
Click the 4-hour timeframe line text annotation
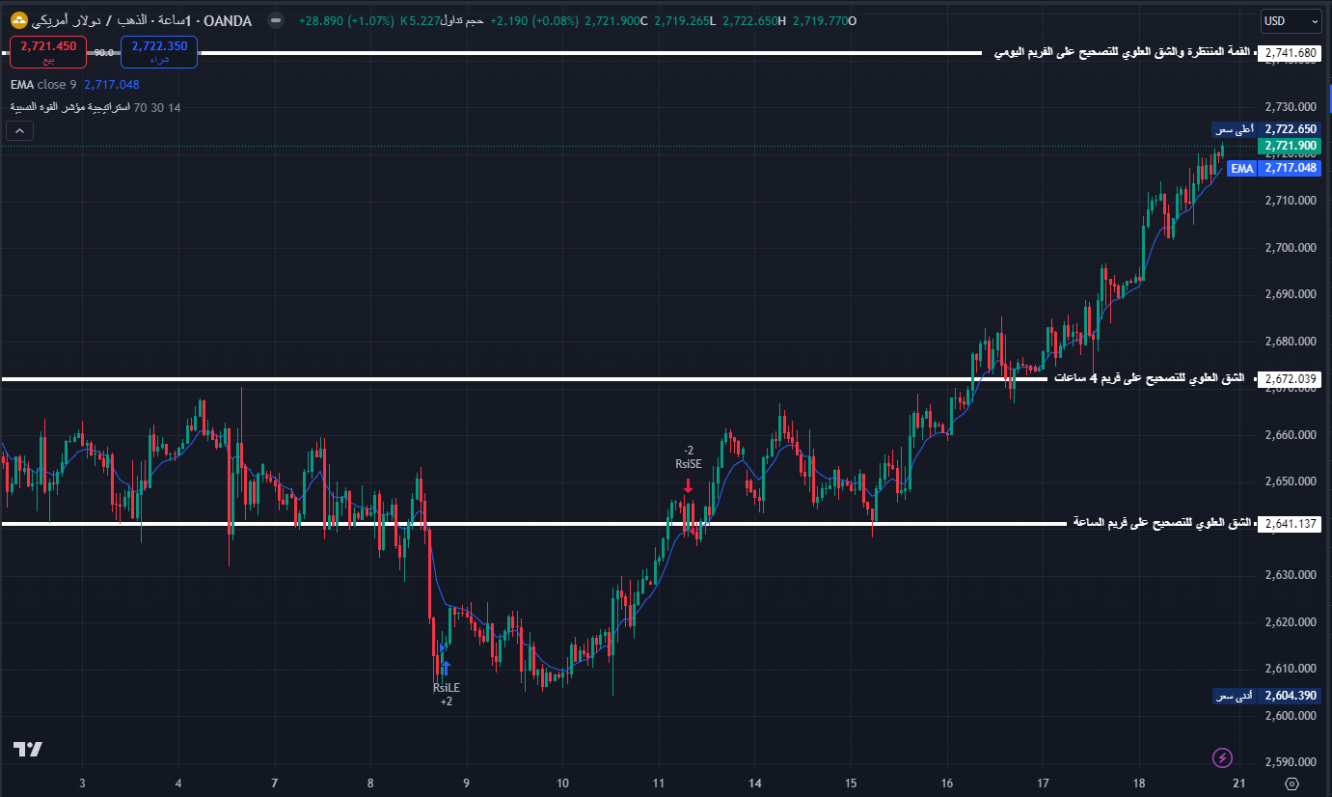tap(1149, 378)
